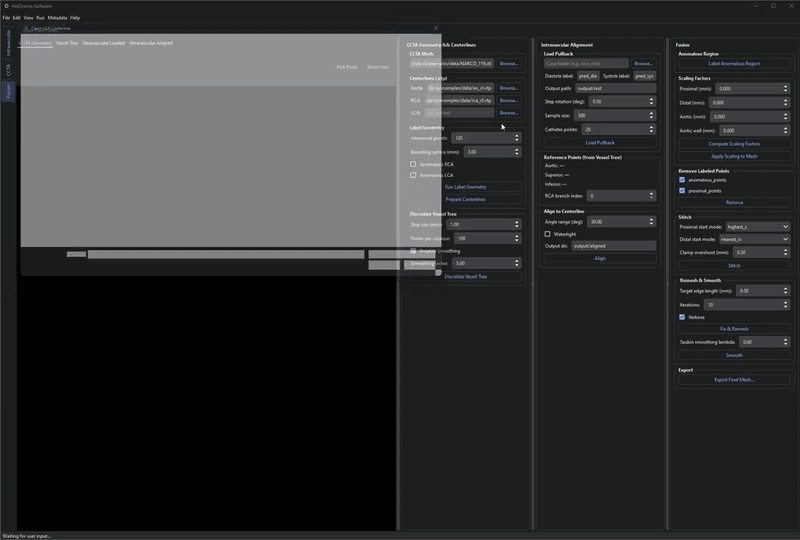Adjust the Sample size stepper arrows
Viewport: 800px width, 540px height.
tap(652, 115)
